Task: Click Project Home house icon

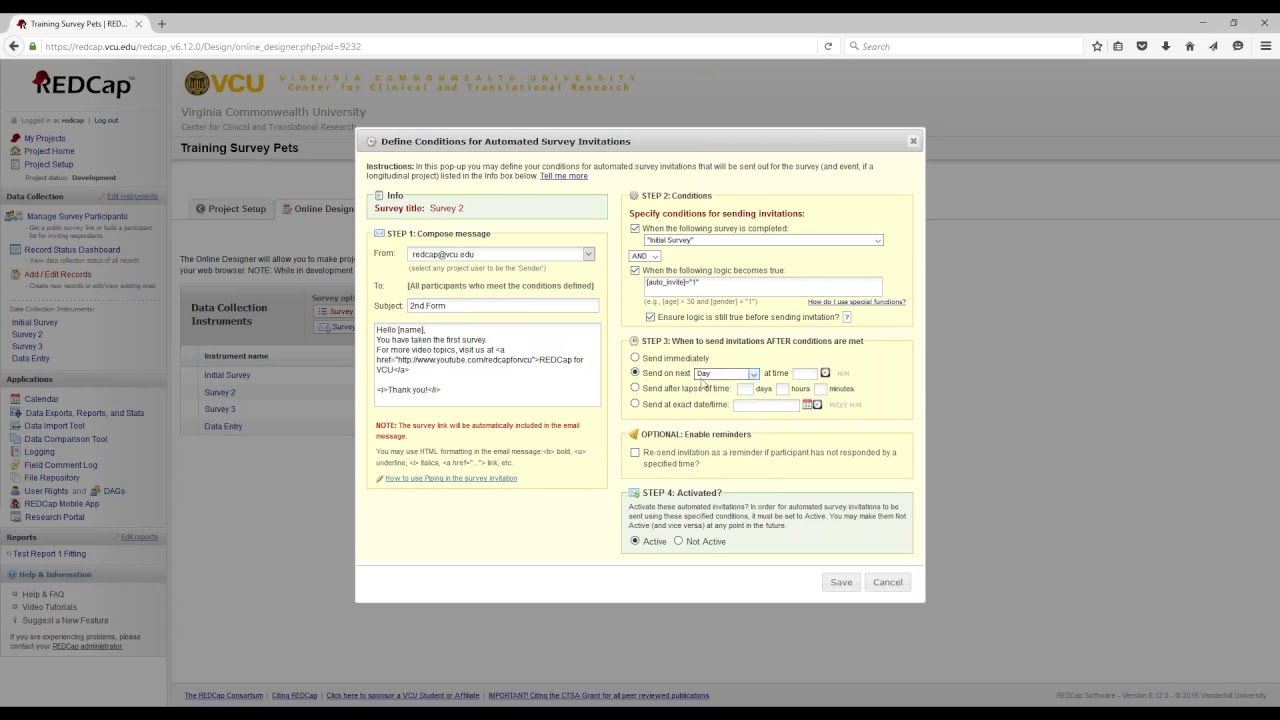Action: tap(15, 151)
